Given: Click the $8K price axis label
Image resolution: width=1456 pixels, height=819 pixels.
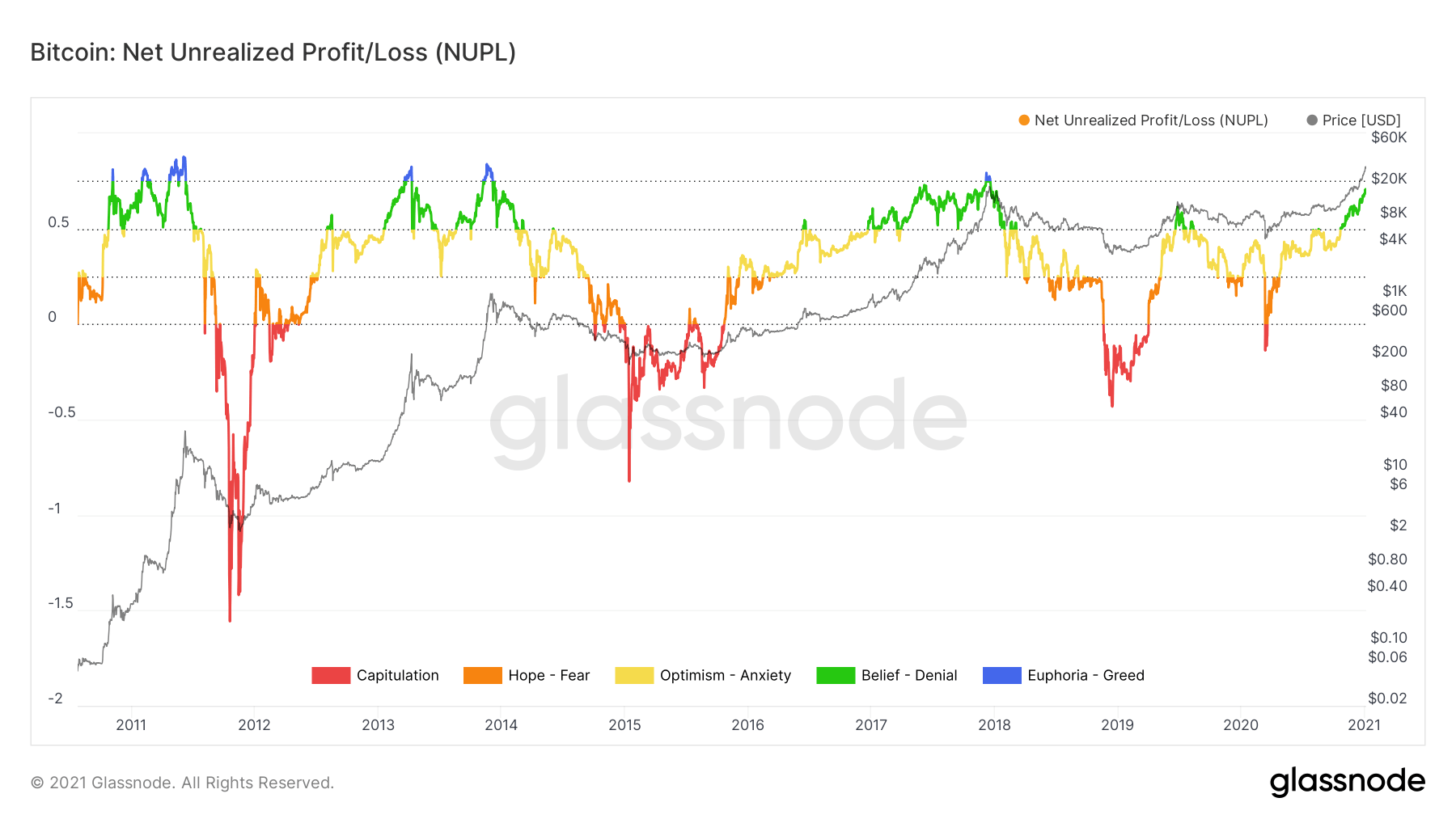Looking at the screenshot, I should point(1394,213).
